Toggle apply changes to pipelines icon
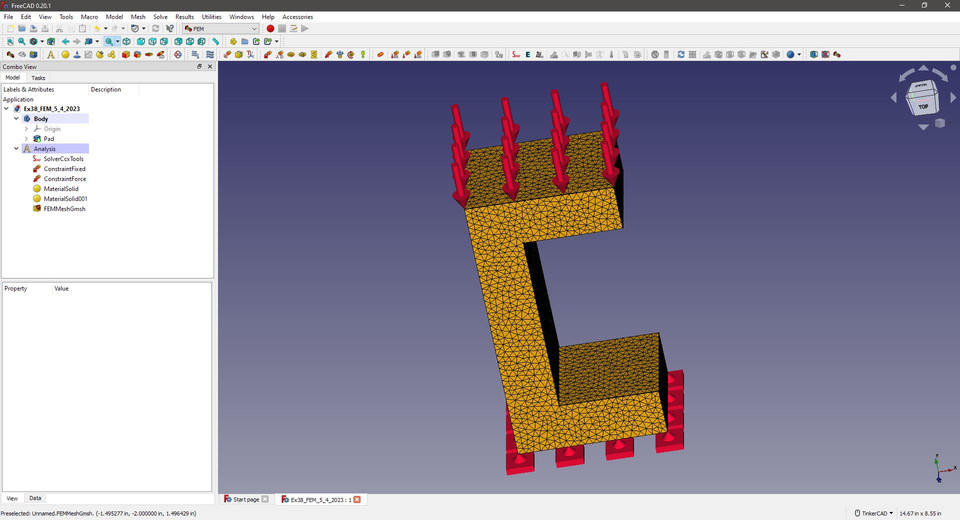This screenshot has height=520, width=960. 681,55
